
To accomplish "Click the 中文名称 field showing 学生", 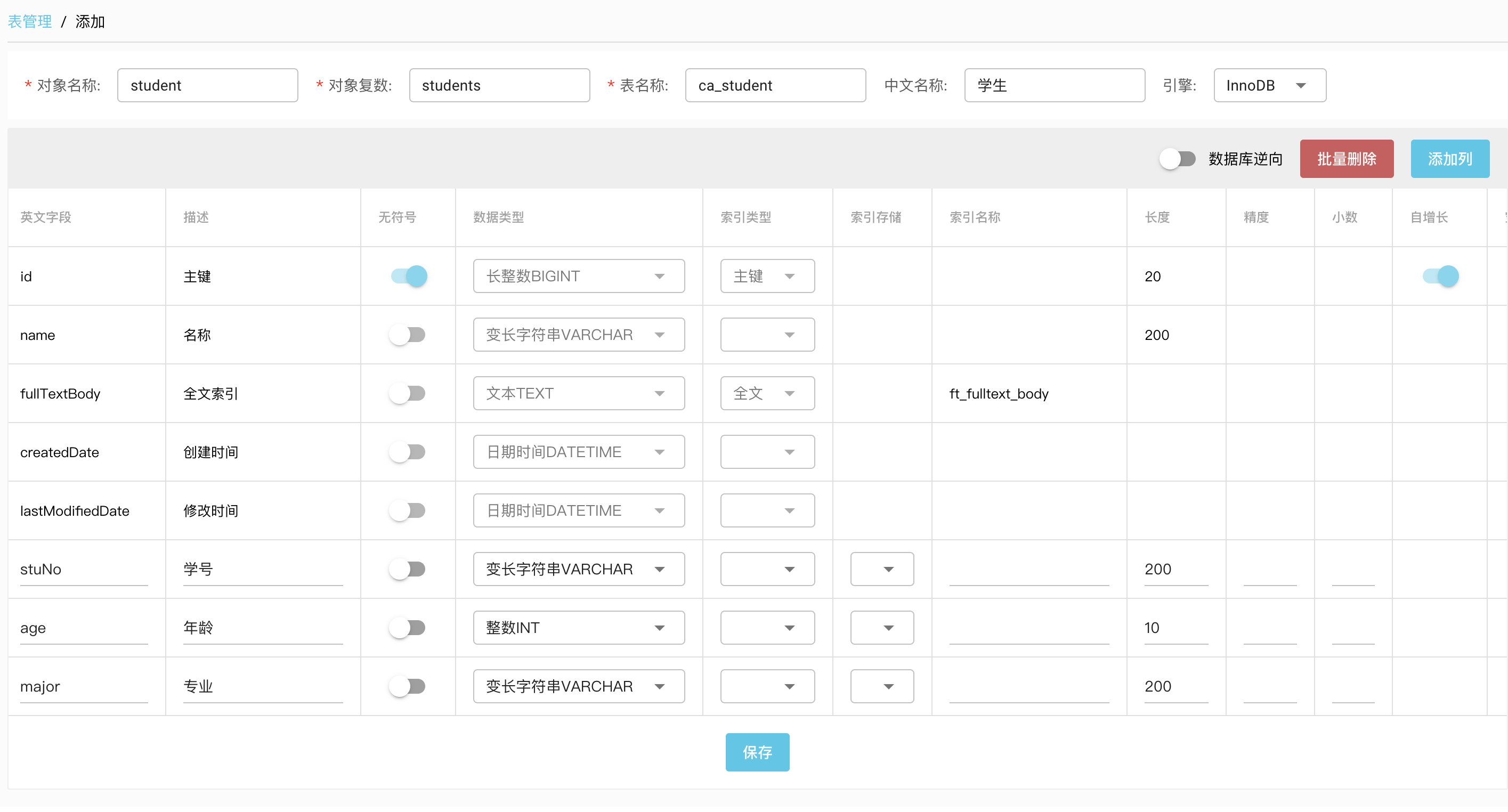I will click(1053, 85).
